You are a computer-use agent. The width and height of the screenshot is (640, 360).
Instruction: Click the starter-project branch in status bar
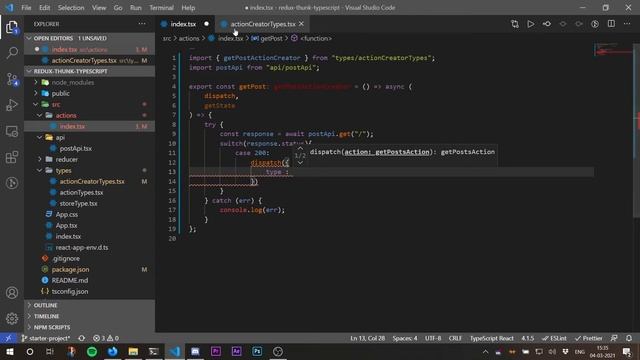(46, 338)
